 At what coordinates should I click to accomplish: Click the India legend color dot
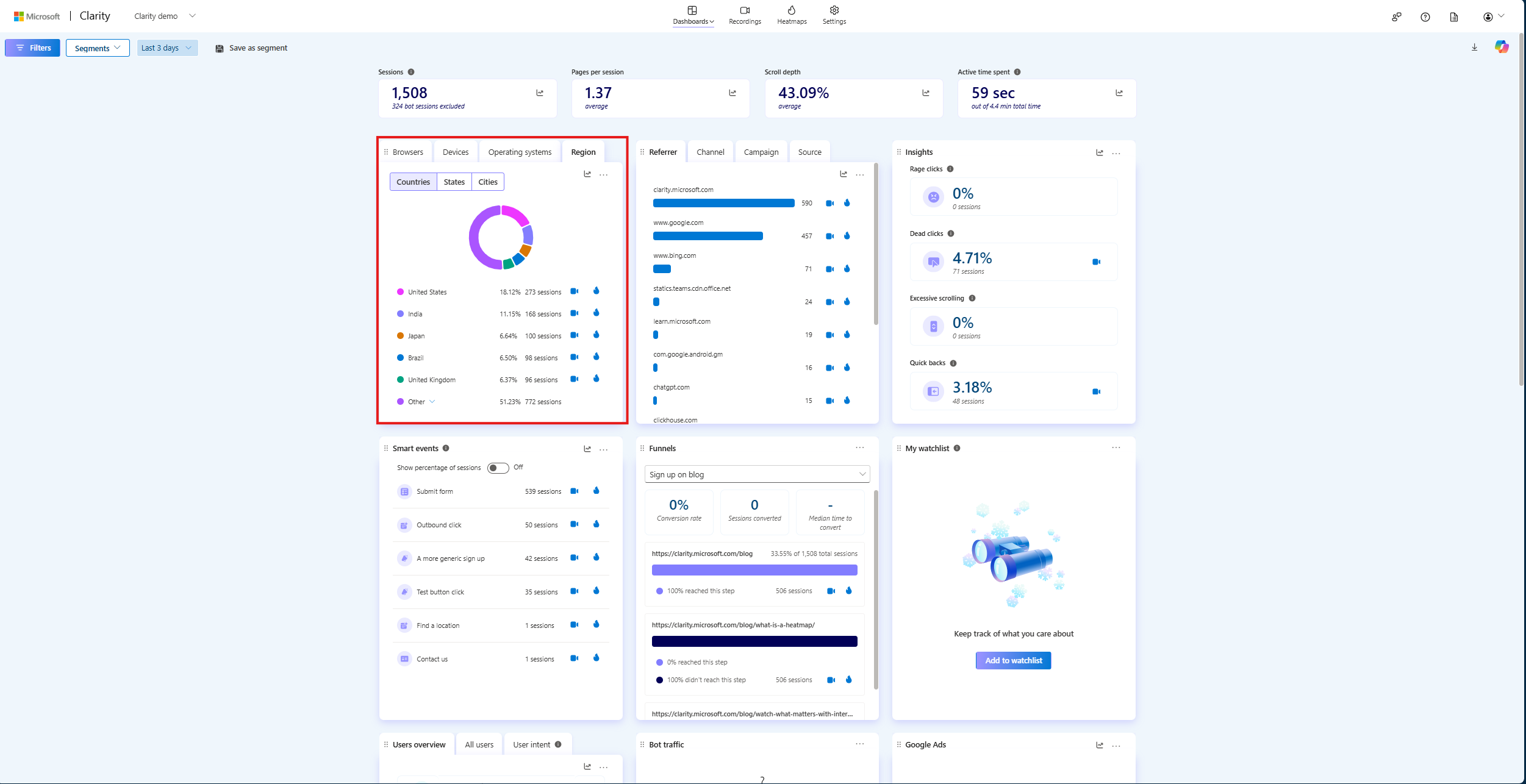click(400, 314)
